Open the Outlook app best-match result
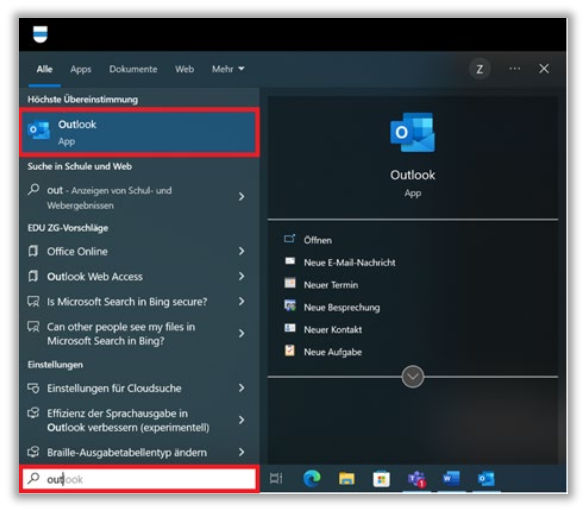 point(139,132)
